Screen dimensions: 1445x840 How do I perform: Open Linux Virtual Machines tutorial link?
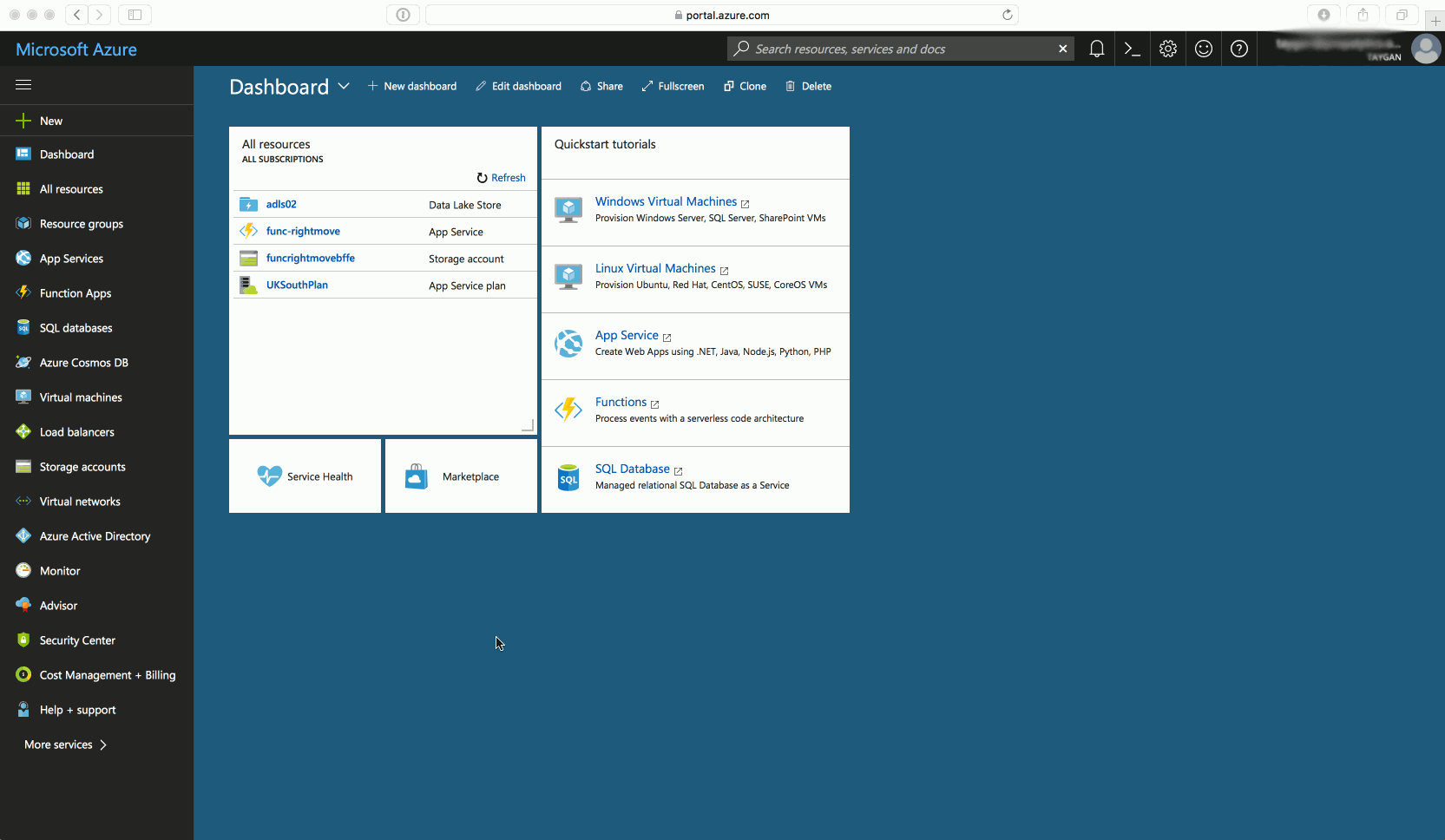(x=655, y=268)
